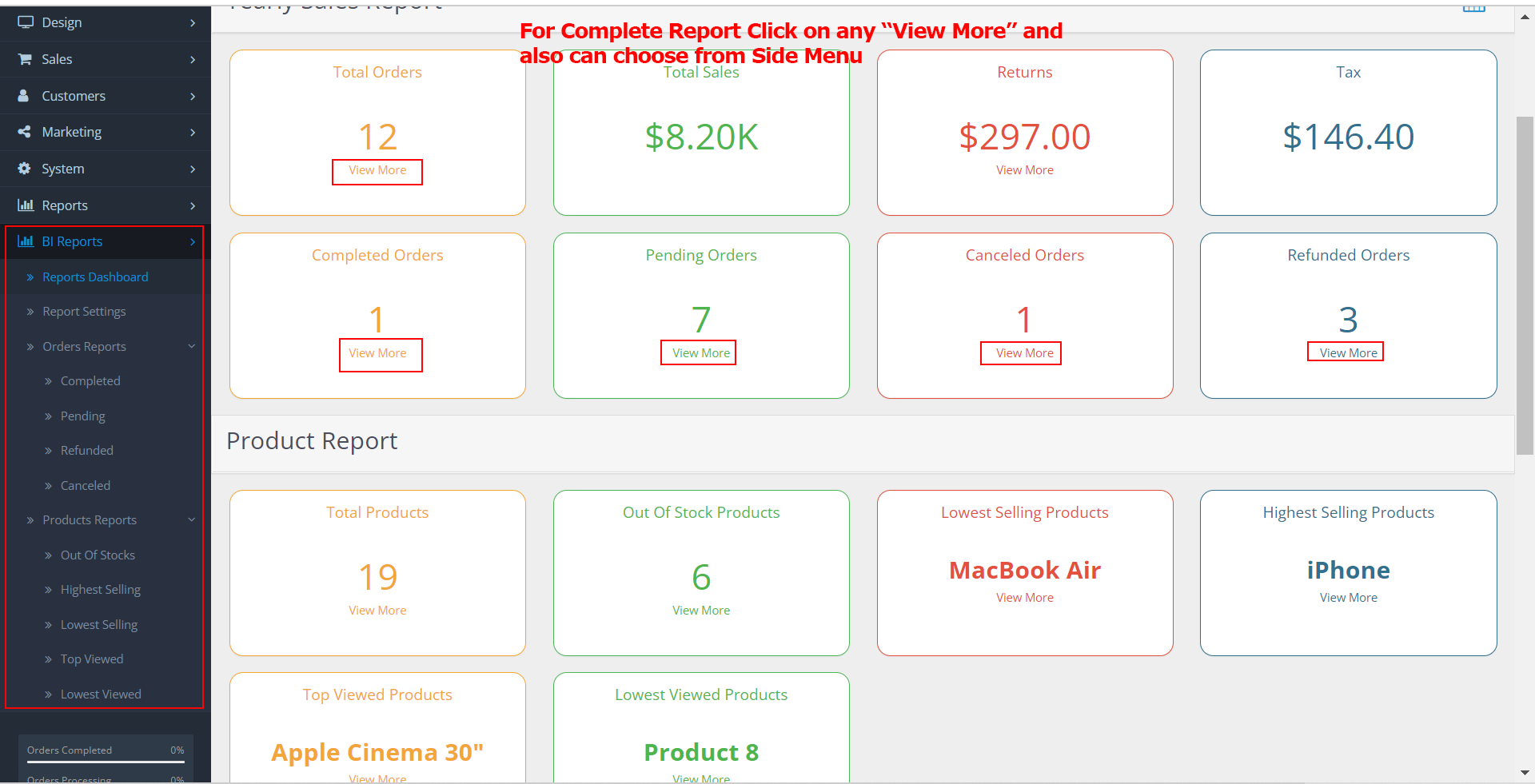Open Lowest Selling report in sidebar

pos(99,624)
